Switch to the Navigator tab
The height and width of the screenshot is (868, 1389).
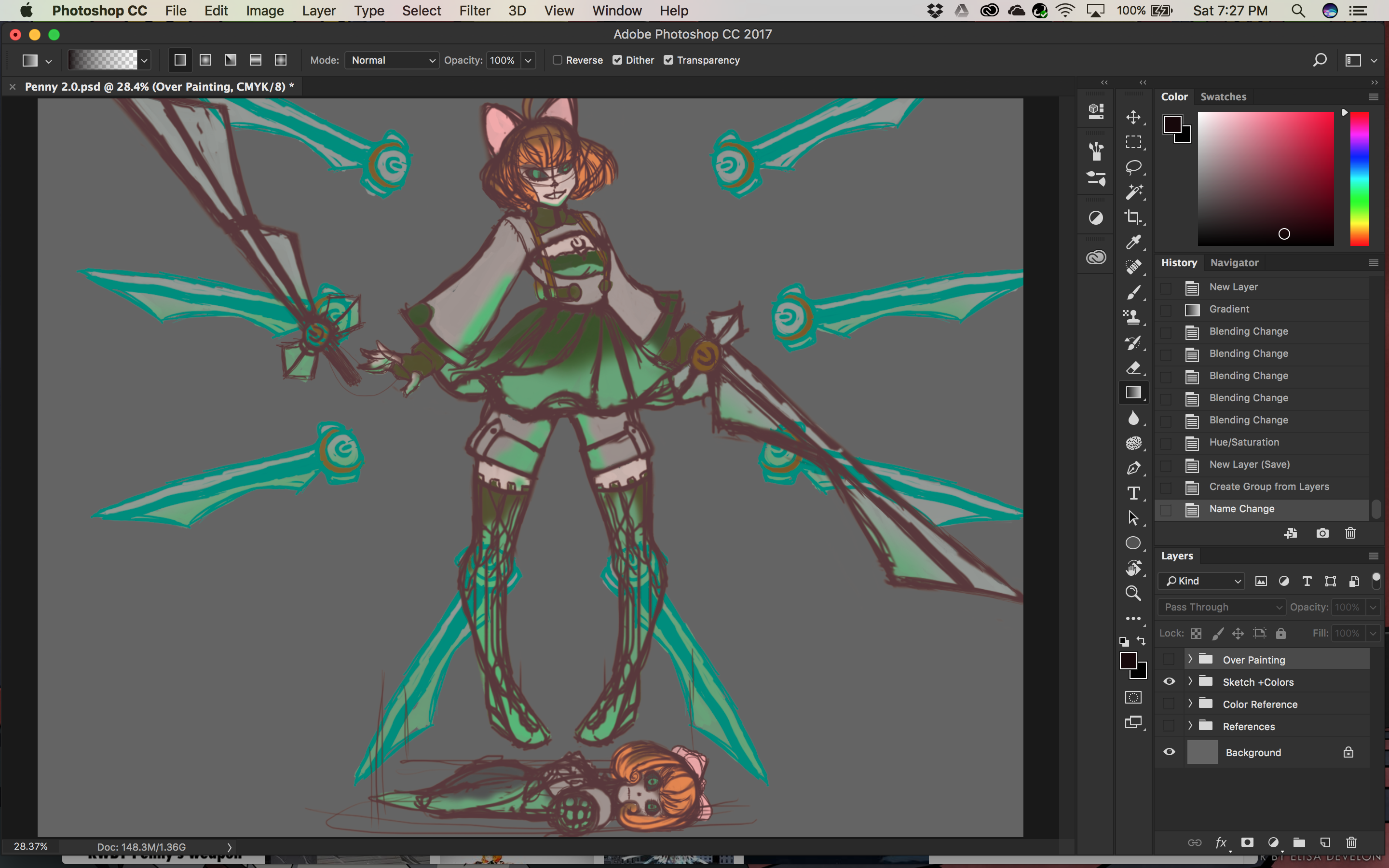tap(1234, 262)
